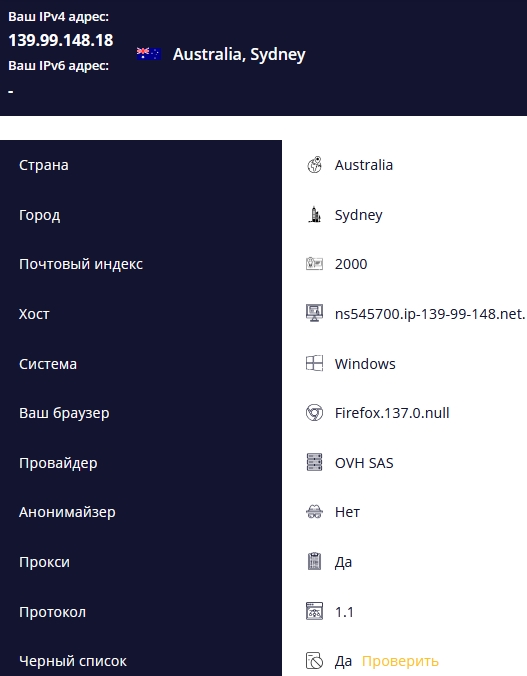Image resolution: width=527 pixels, height=676 pixels.
Task: Click the postal code icon beside 2000
Action: click(x=314, y=263)
